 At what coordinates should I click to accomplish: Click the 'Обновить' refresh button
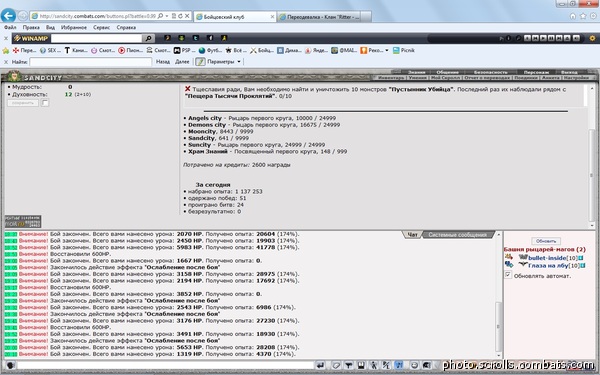pos(546,241)
